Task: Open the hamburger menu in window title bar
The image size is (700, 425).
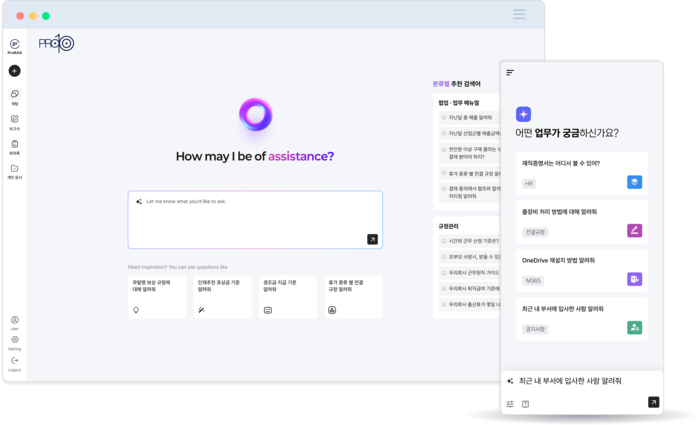Action: pos(519,14)
